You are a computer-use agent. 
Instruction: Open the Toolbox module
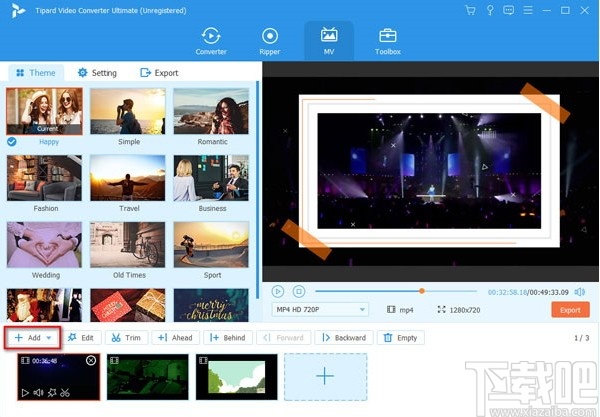[x=388, y=41]
